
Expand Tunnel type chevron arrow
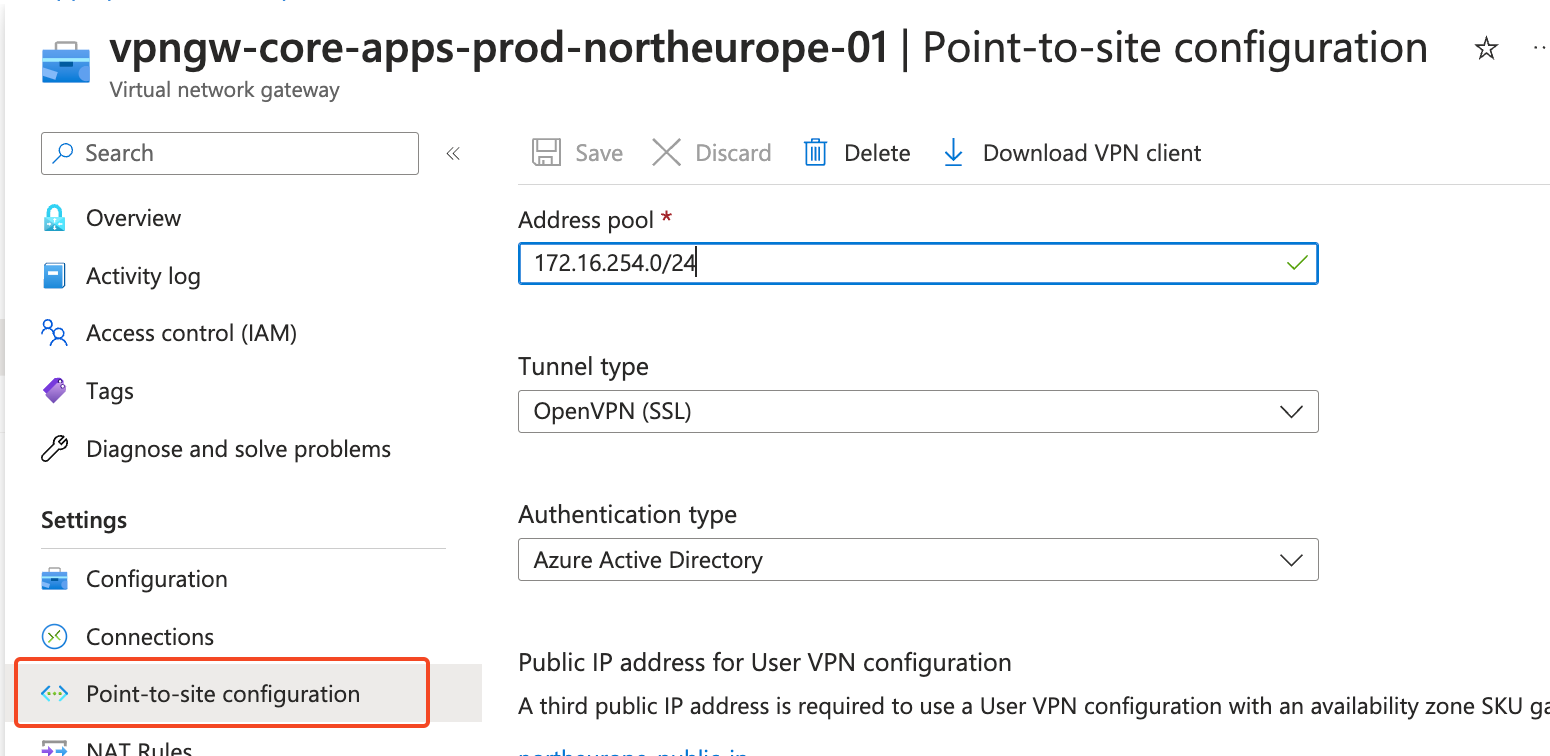pyautogui.click(x=1291, y=412)
